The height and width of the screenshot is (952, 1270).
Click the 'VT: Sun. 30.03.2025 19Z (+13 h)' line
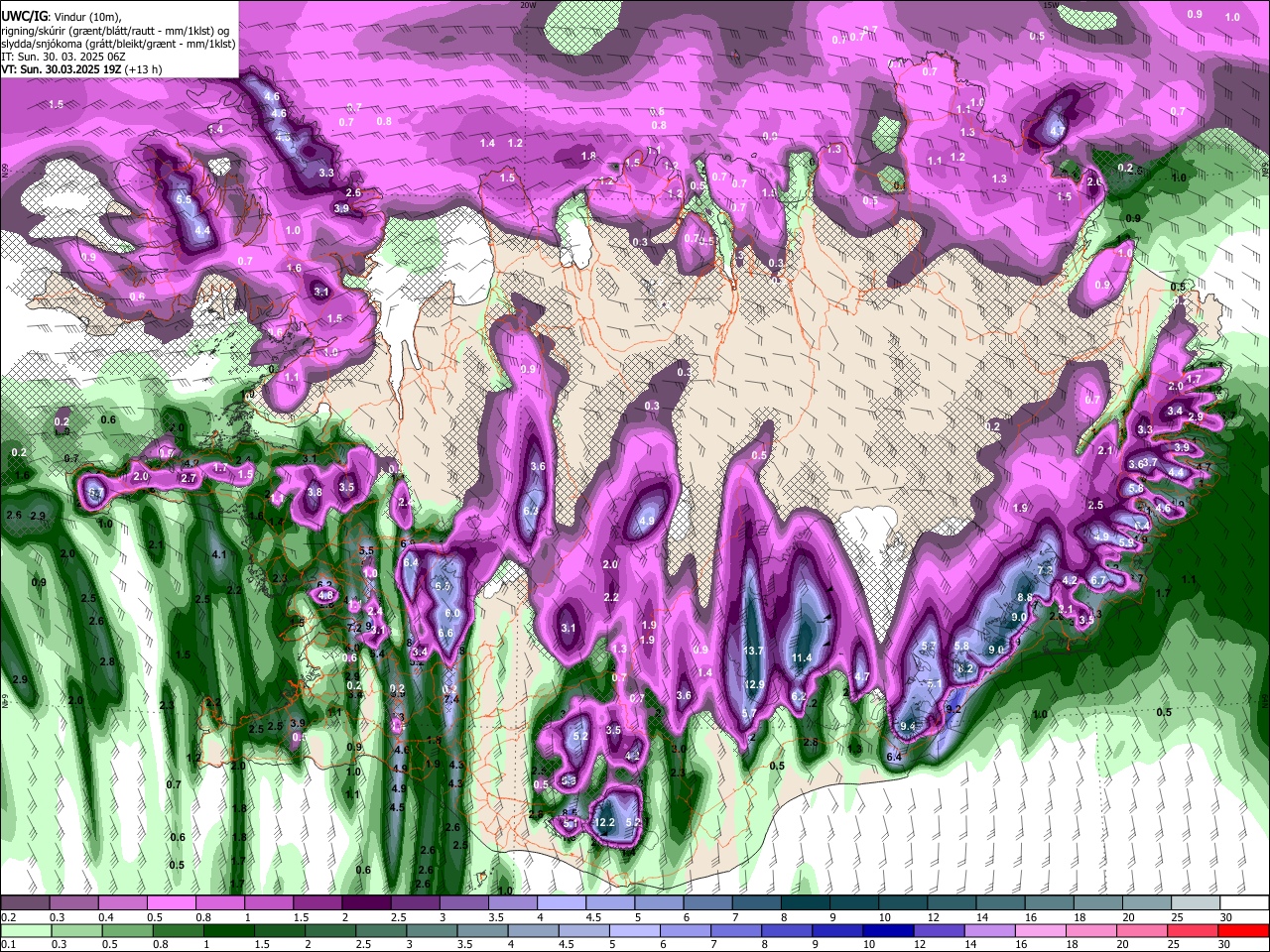coord(81,69)
